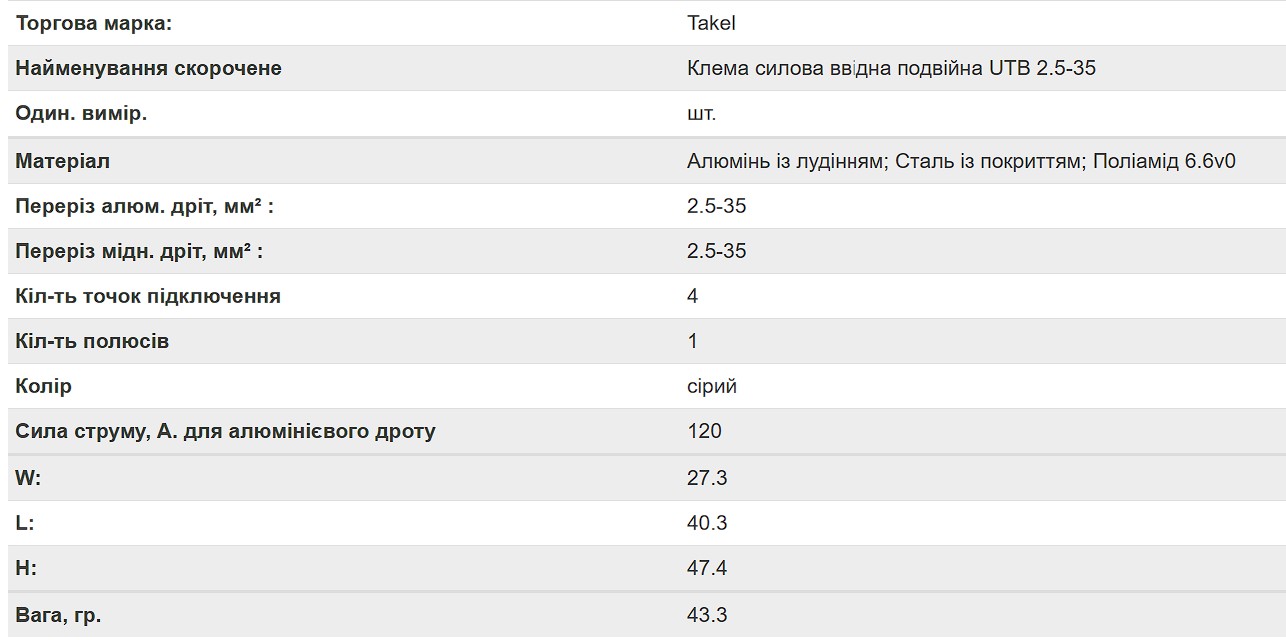This screenshot has width=1286, height=640.
Task: Click the Takel brand value
Action: click(x=711, y=23)
